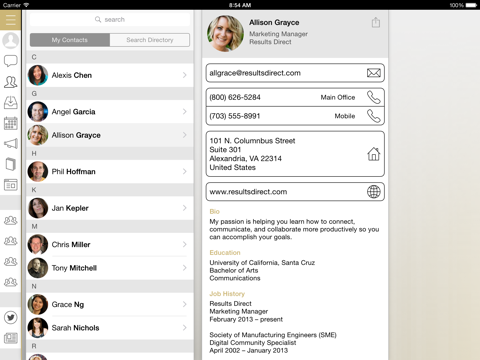
Task: Select contact name Allison Grayce in list
Action: coord(76,135)
